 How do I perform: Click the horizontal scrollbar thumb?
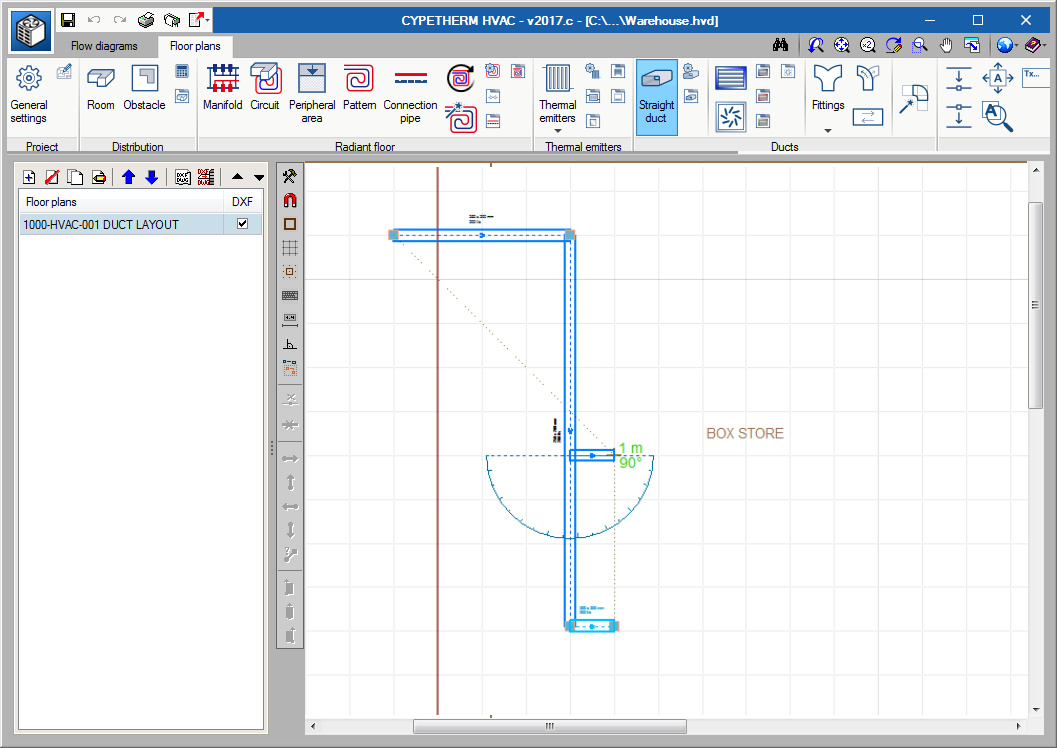coord(549,727)
